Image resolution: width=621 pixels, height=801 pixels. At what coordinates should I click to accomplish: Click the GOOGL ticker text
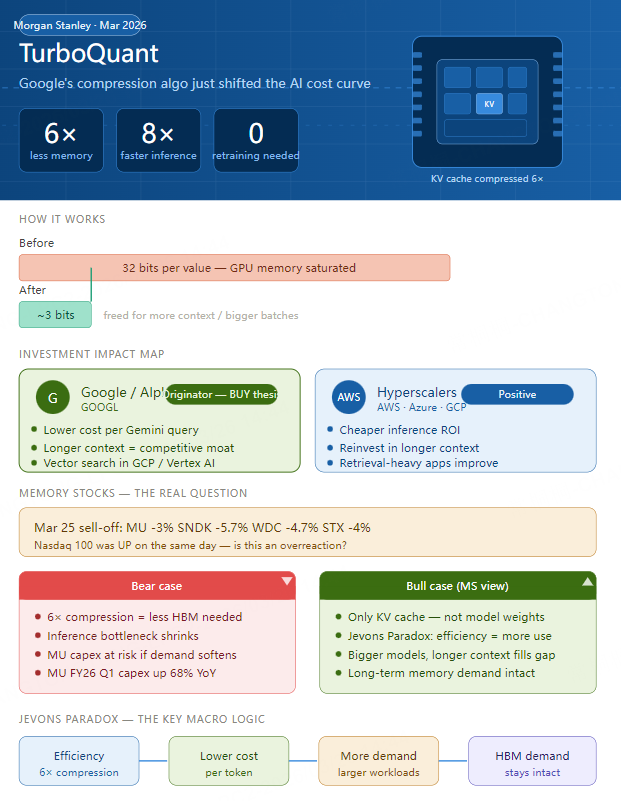tap(100, 407)
